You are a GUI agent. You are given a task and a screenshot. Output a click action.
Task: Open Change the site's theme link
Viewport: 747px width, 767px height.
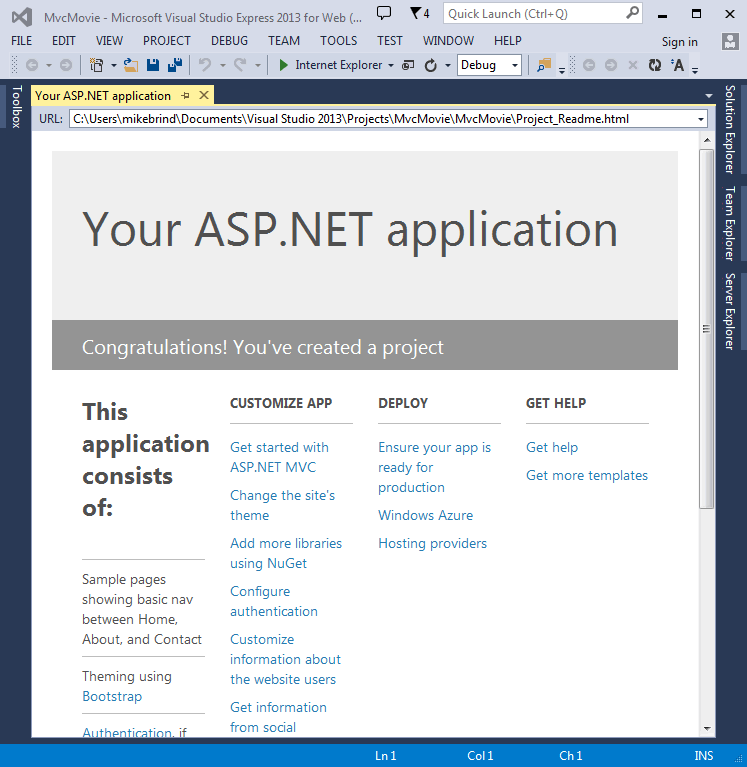click(x=282, y=505)
